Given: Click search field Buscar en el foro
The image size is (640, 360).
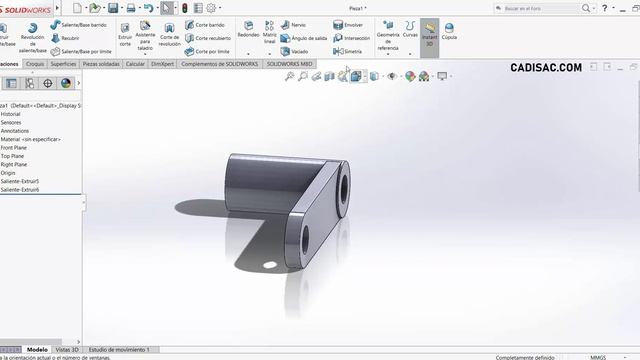Looking at the screenshot, I should pos(538,8).
